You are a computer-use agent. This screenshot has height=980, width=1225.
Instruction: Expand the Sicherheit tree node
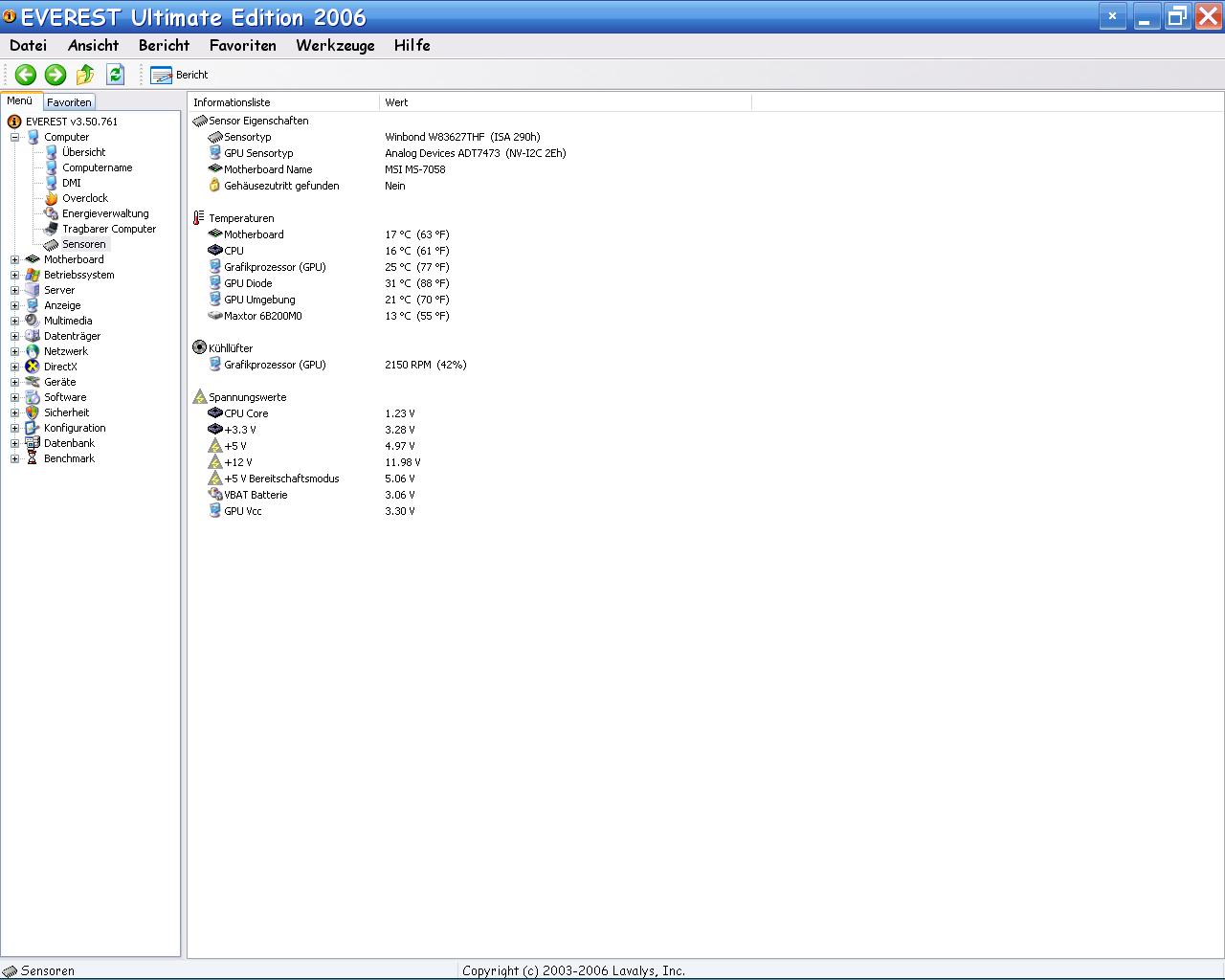15,412
